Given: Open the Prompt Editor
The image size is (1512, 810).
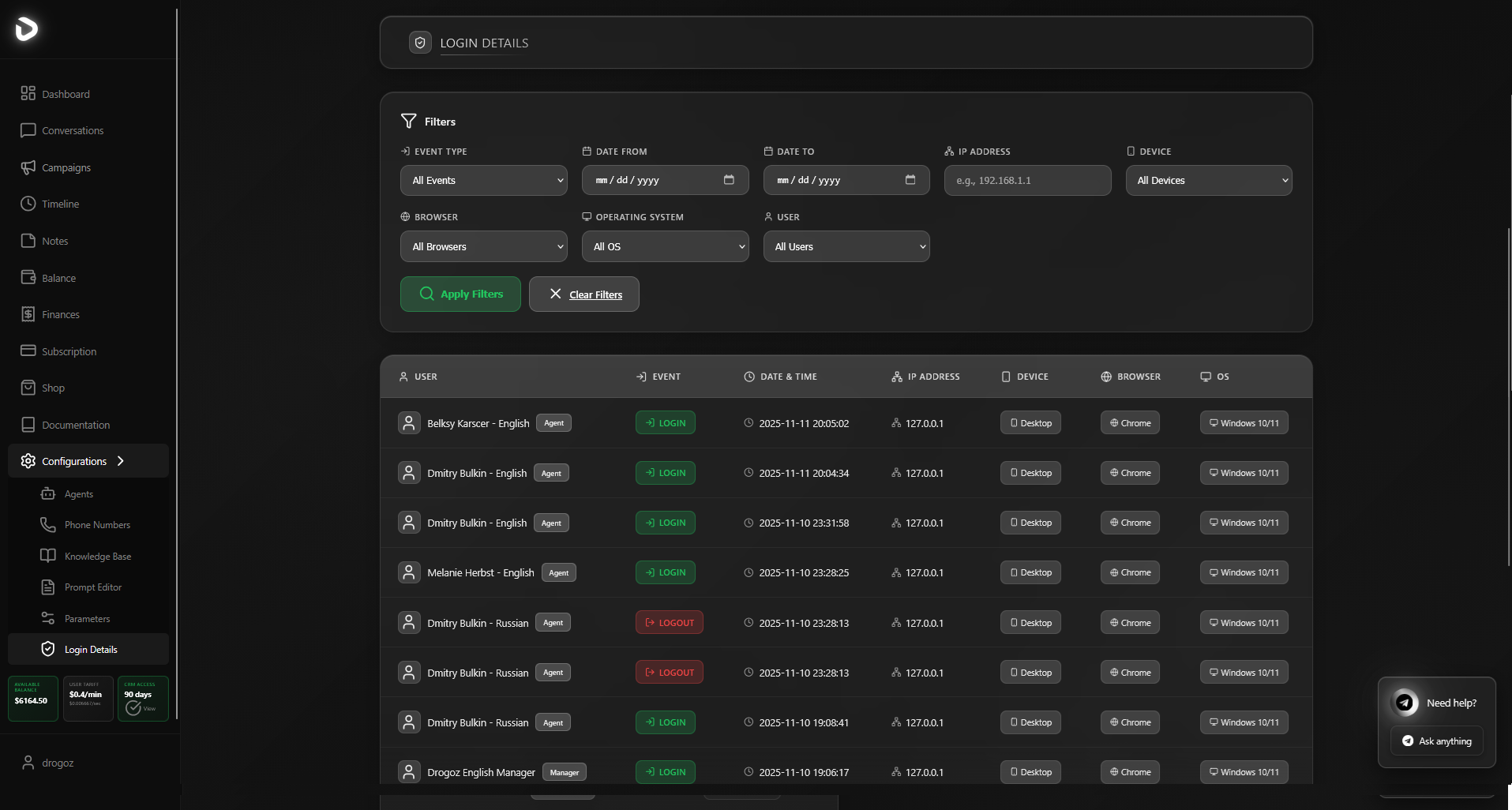Looking at the screenshot, I should pos(92,587).
